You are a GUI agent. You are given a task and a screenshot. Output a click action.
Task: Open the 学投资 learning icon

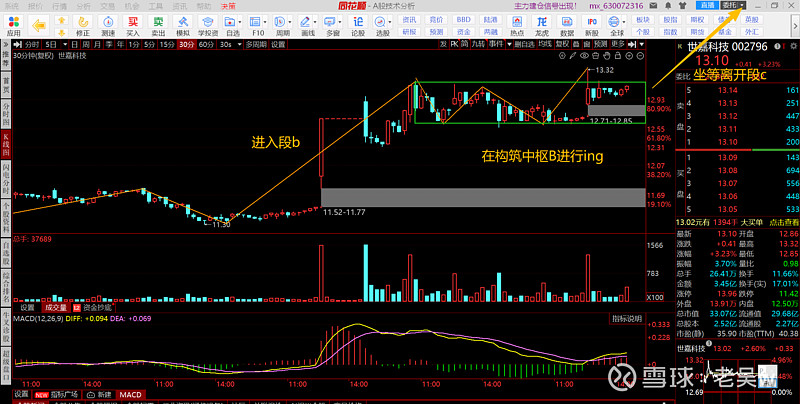click(x=207, y=26)
